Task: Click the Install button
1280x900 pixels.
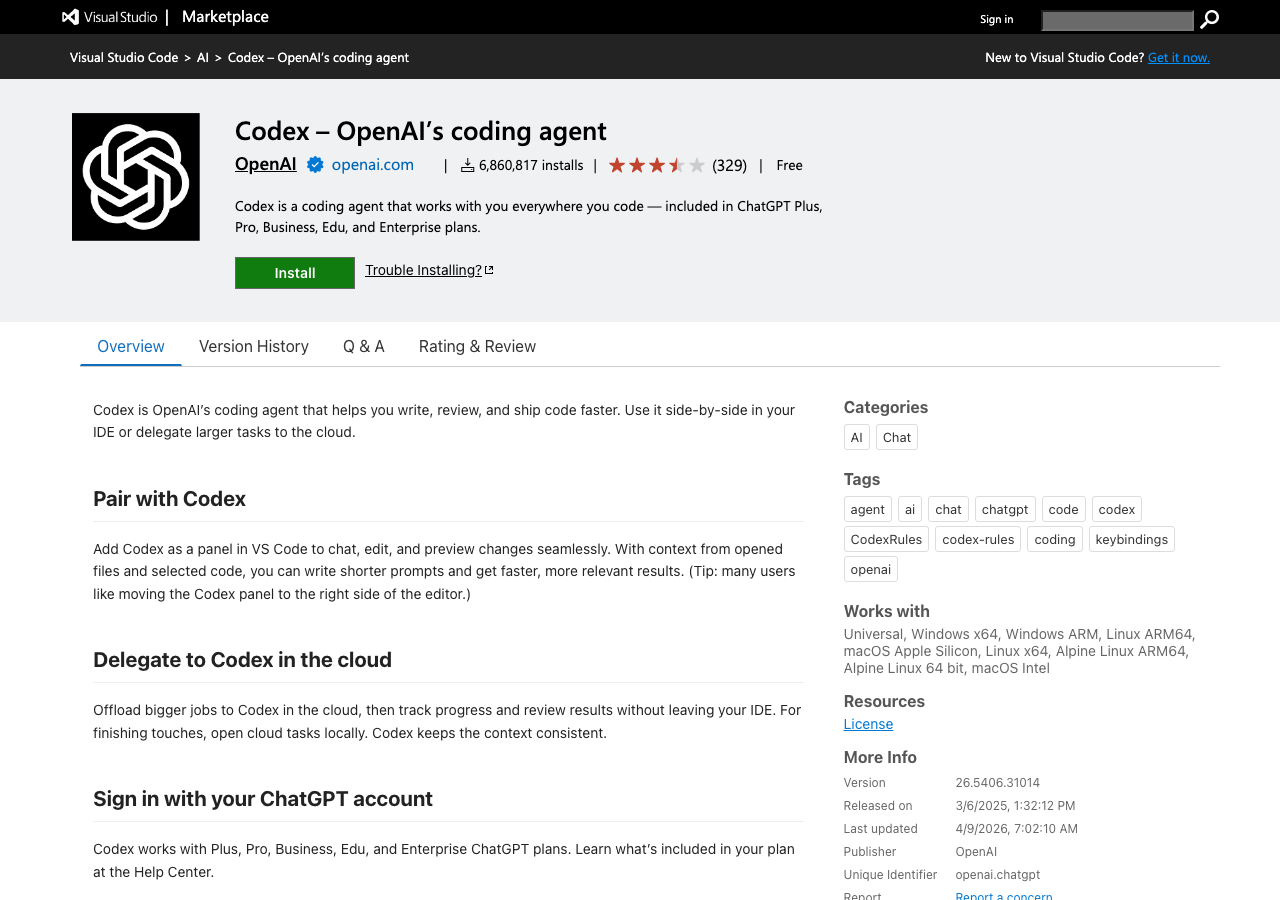Action: point(295,273)
